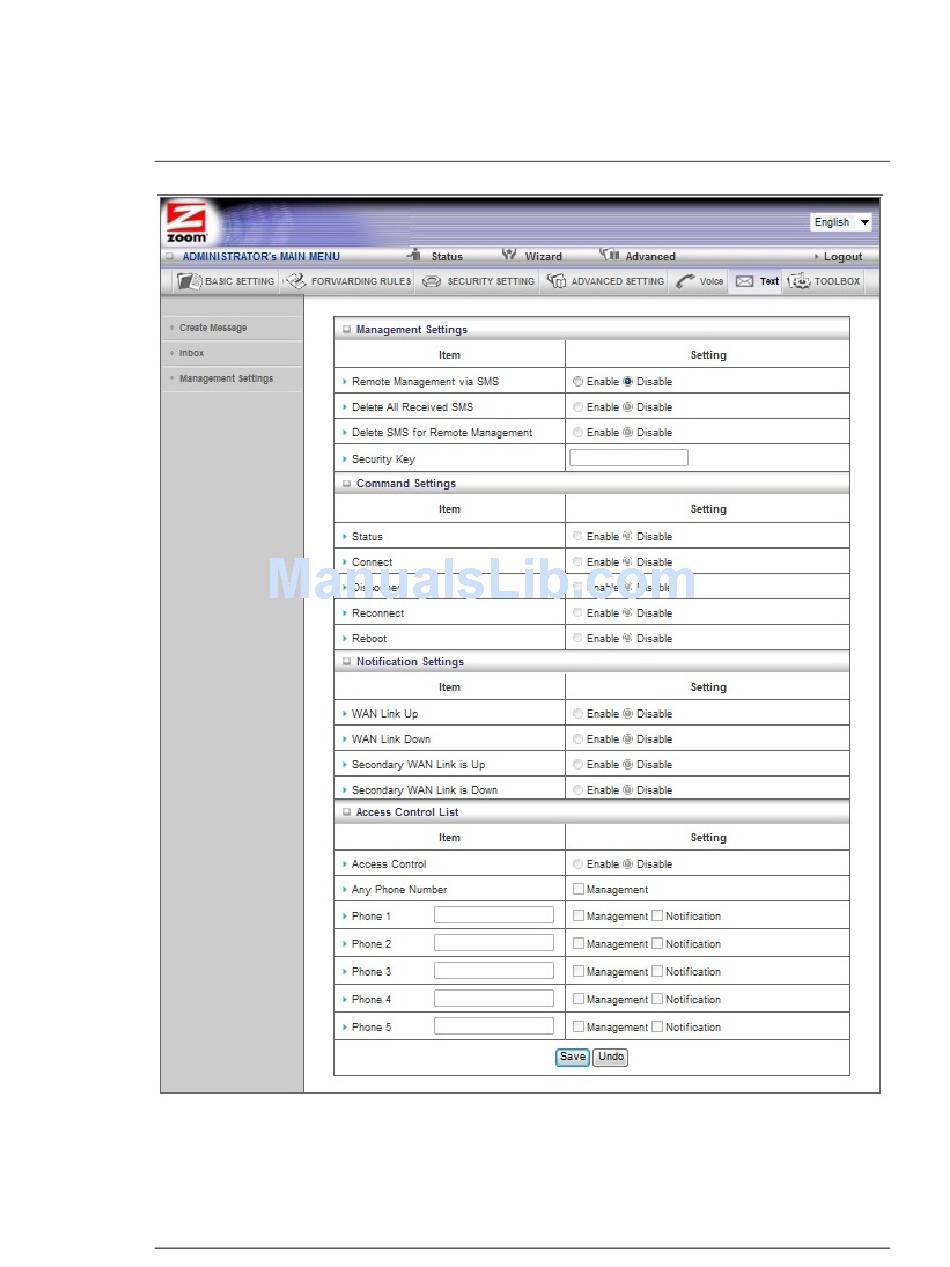Save the settings
The height and width of the screenshot is (1267, 950).
(572, 1057)
